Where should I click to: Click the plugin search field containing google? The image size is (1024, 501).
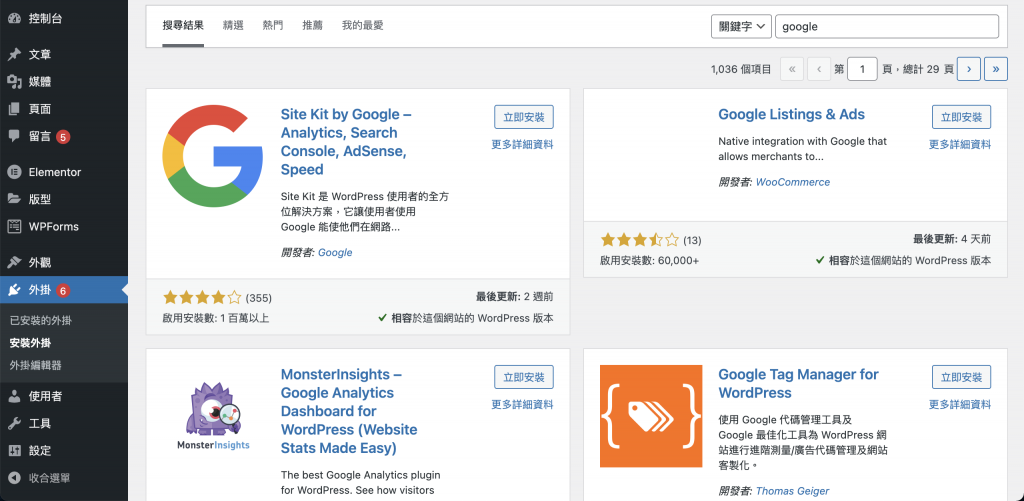887,27
